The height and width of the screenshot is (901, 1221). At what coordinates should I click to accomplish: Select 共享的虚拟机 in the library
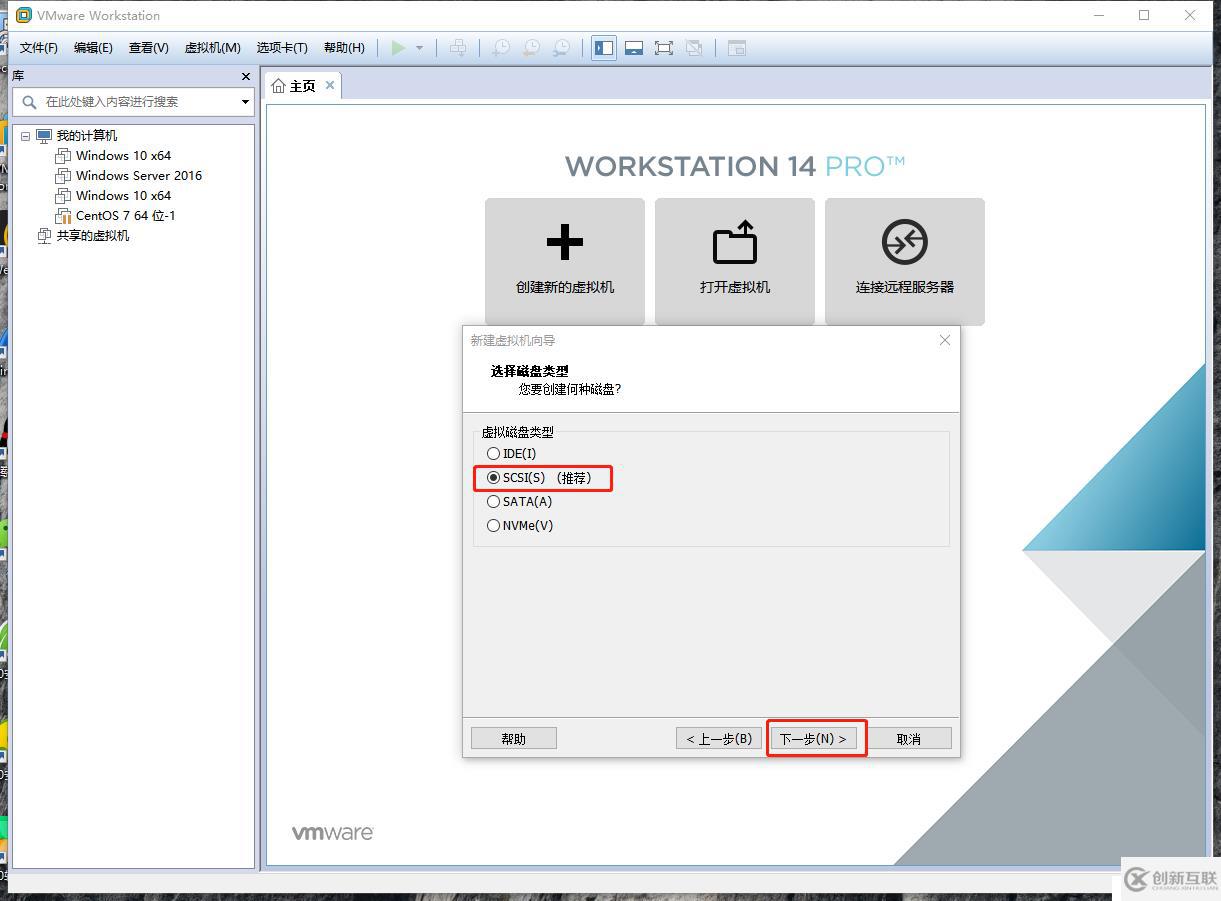[93, 236]
